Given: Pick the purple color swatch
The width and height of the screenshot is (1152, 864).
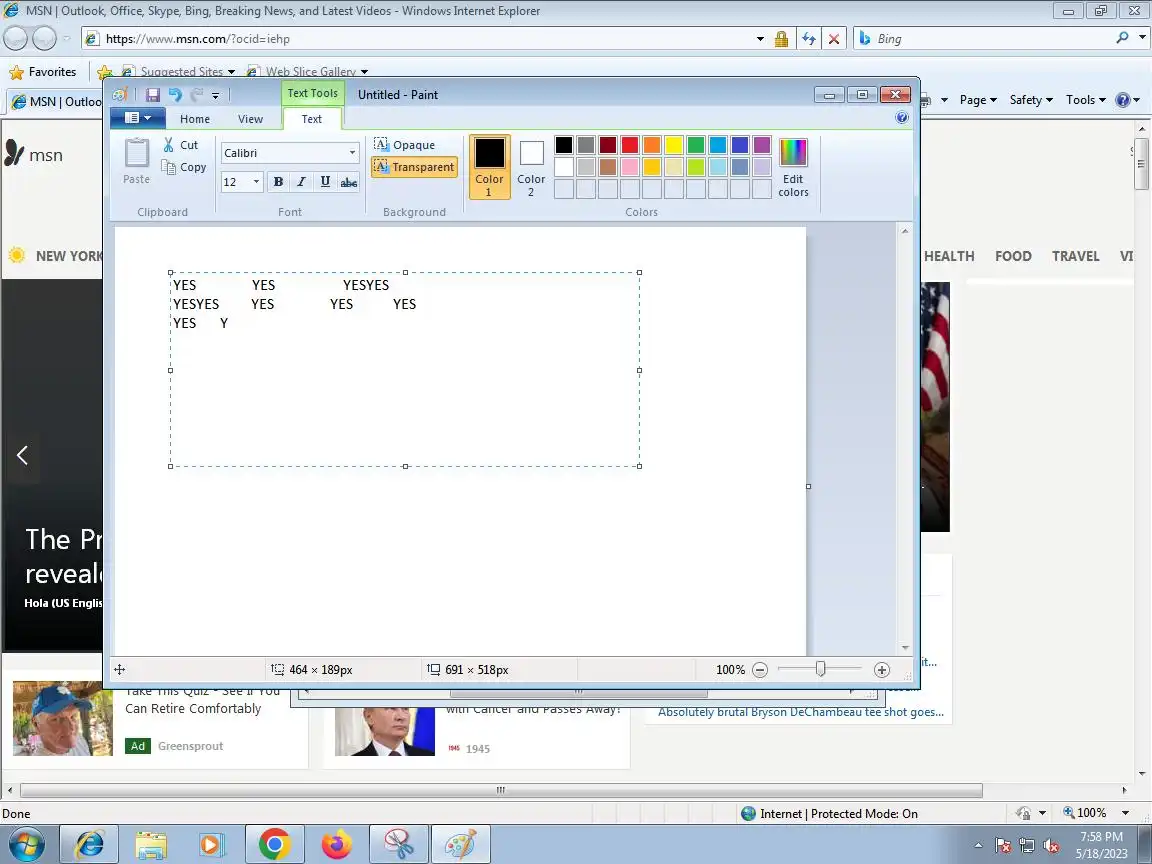Looking at the screenshot, I should [762, 145].
